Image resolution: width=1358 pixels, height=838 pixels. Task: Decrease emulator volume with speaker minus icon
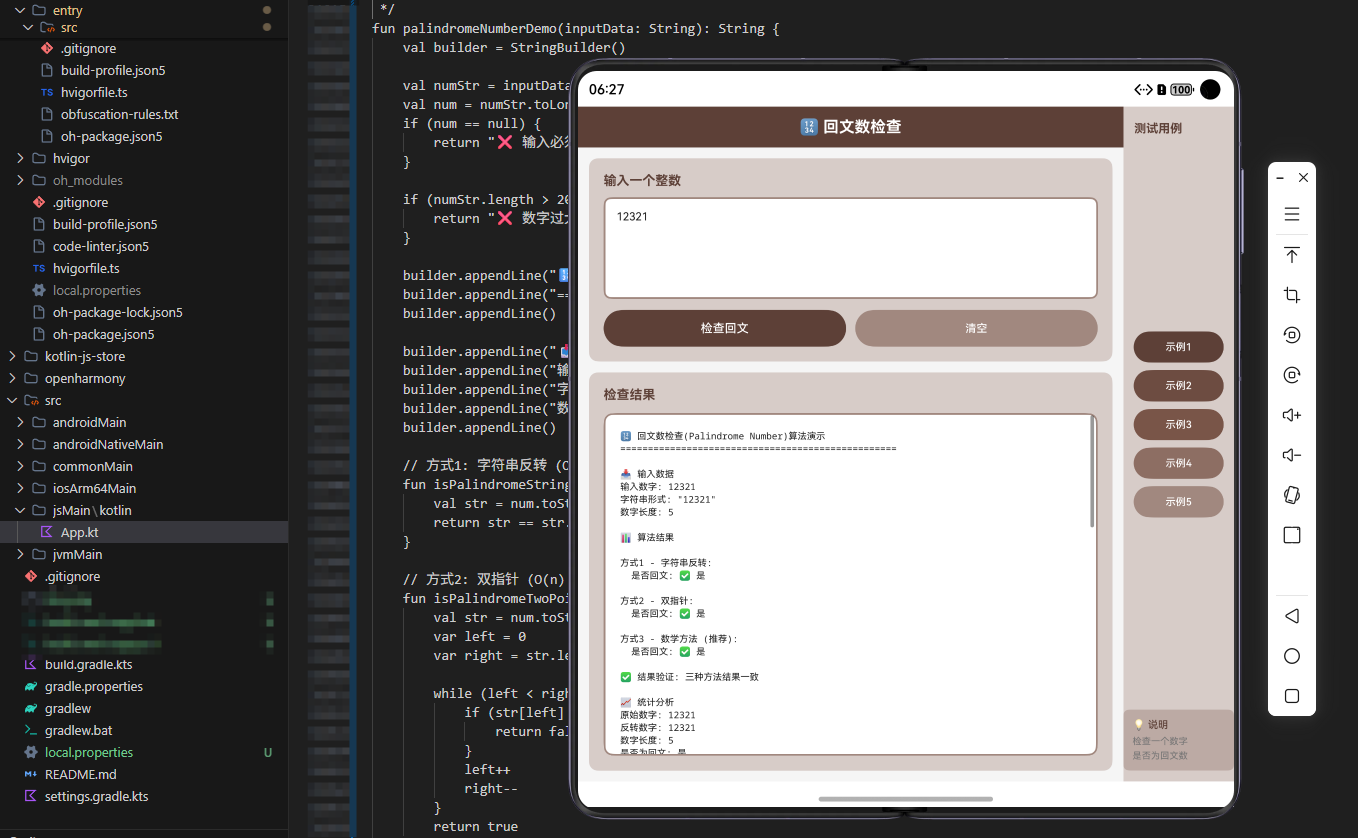click(x=1292, y=455)
